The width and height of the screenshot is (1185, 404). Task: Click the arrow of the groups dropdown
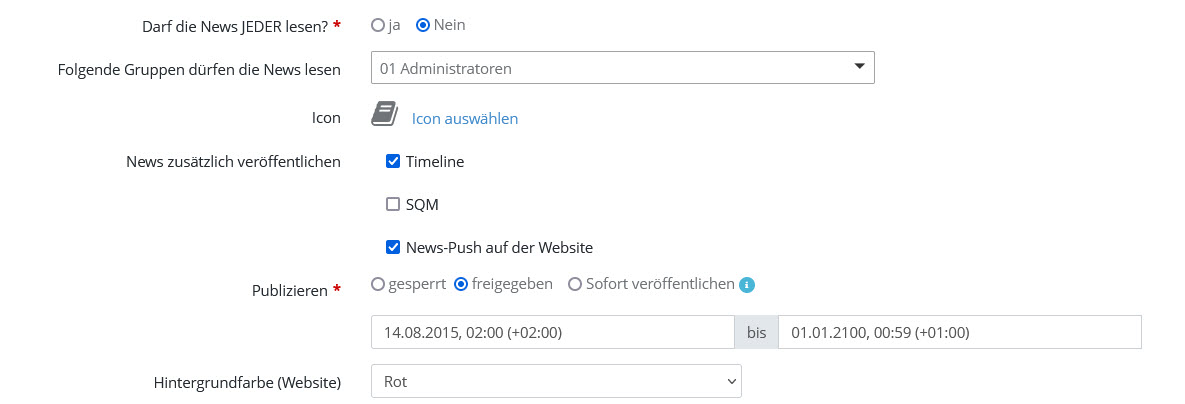[x=859, y=67]
